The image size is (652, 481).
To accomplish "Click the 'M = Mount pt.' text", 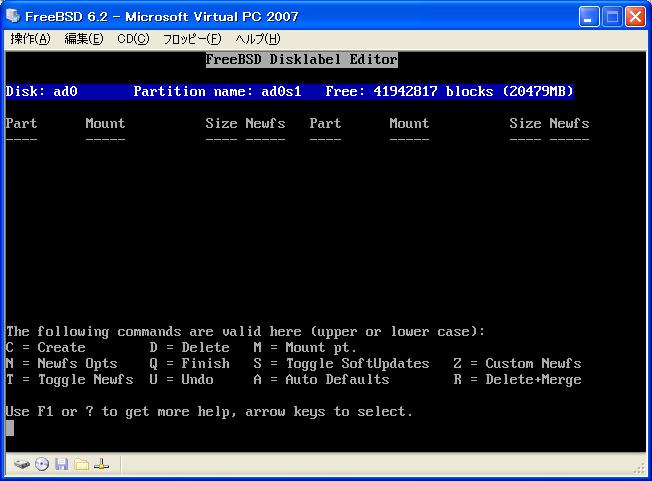I will 305,347.
